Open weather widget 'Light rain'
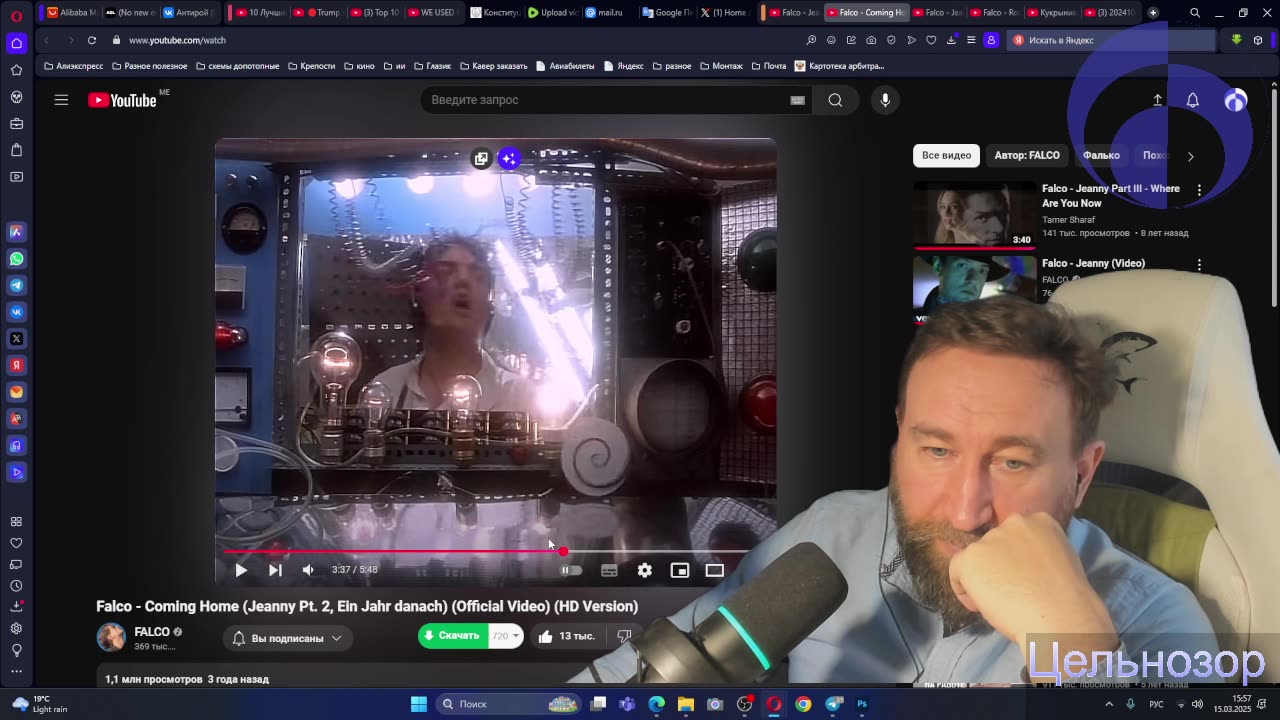Viewport: 1280px width, 720px height. pos(38,704)
